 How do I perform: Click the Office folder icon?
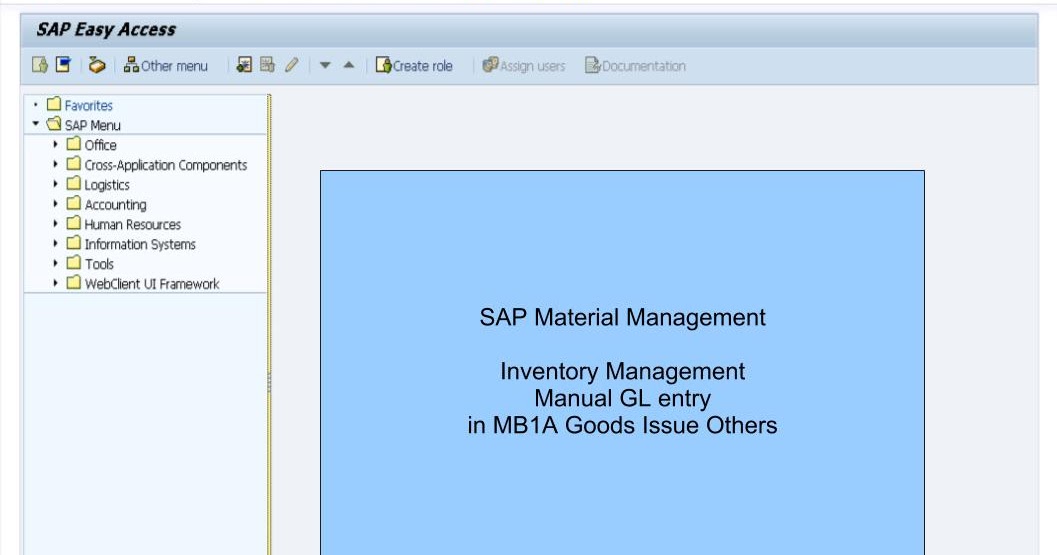pos(73,144)
